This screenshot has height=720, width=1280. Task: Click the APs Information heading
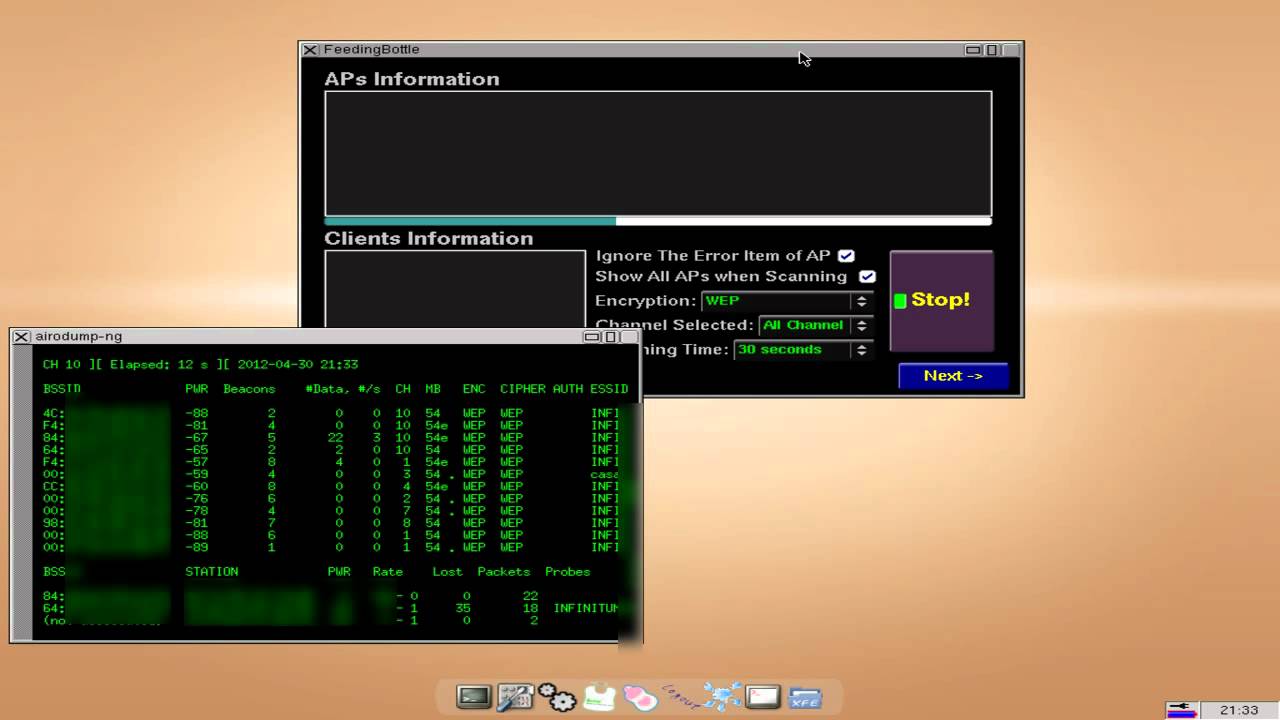coord(412,79)
